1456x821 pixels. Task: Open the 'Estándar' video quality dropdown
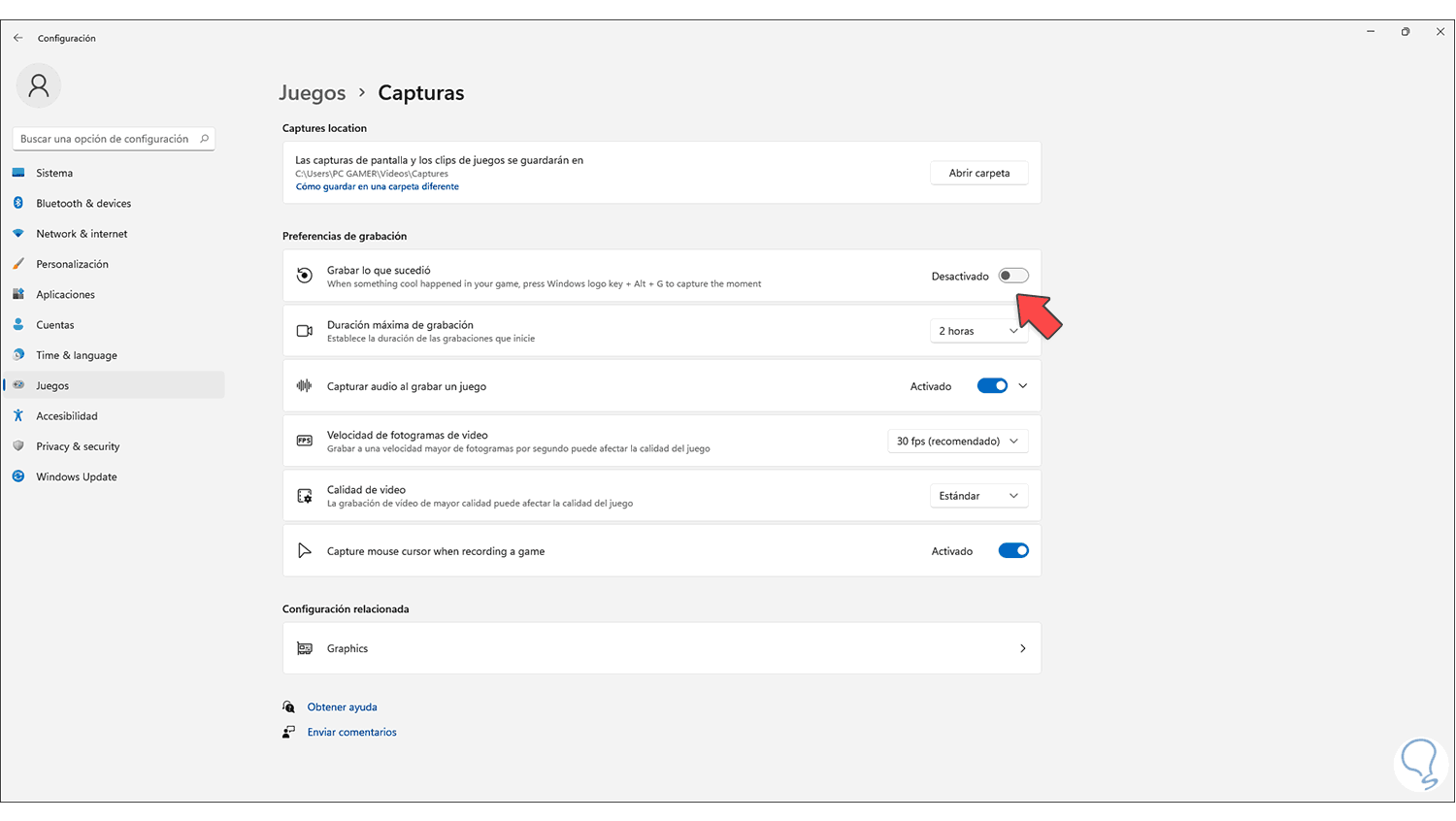coord(978,496)
